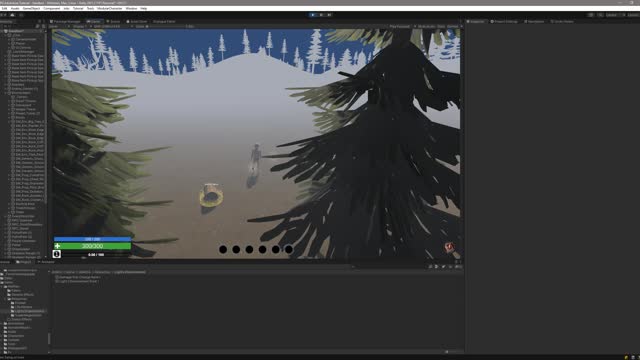Click the potion icon below the health bar
Image resolution: width=640 pixels, height=360 pixels.
[x=57, y=254]
